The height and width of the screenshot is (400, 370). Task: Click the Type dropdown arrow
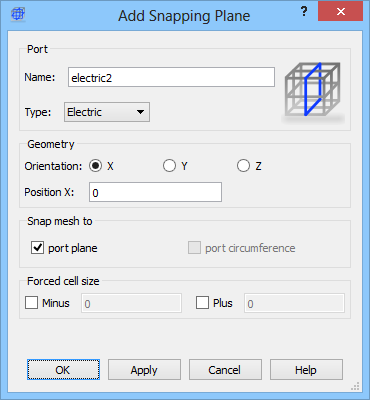[x=141, y=112]
